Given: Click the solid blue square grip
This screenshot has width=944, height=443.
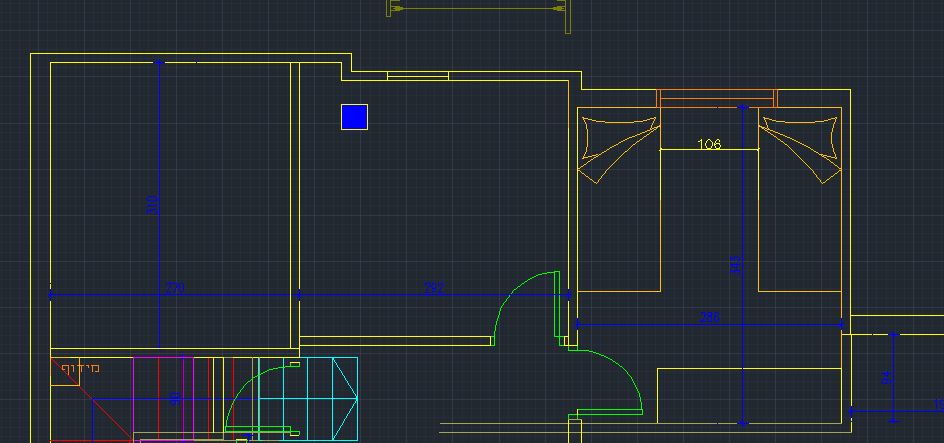Looking at the screenshot, I should pyautogui.click(x=354, y=117).
